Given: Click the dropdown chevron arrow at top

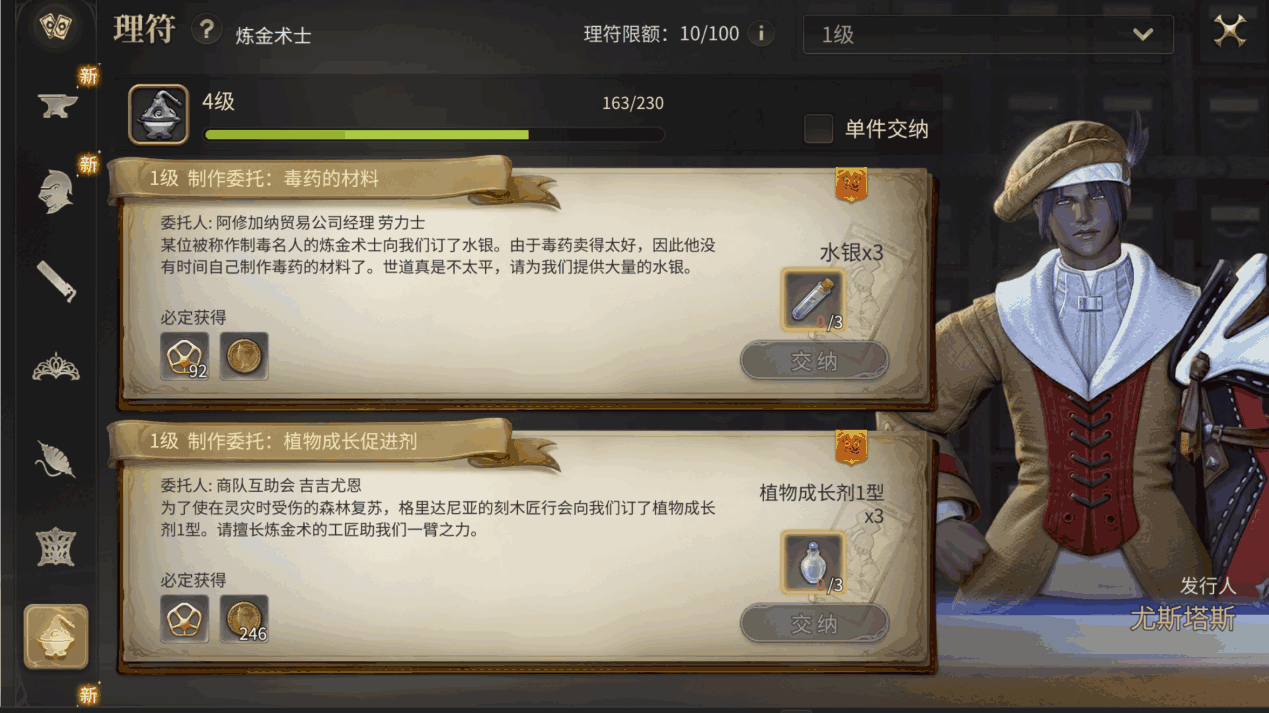Looking at the screenshot, I should 1143,35.
